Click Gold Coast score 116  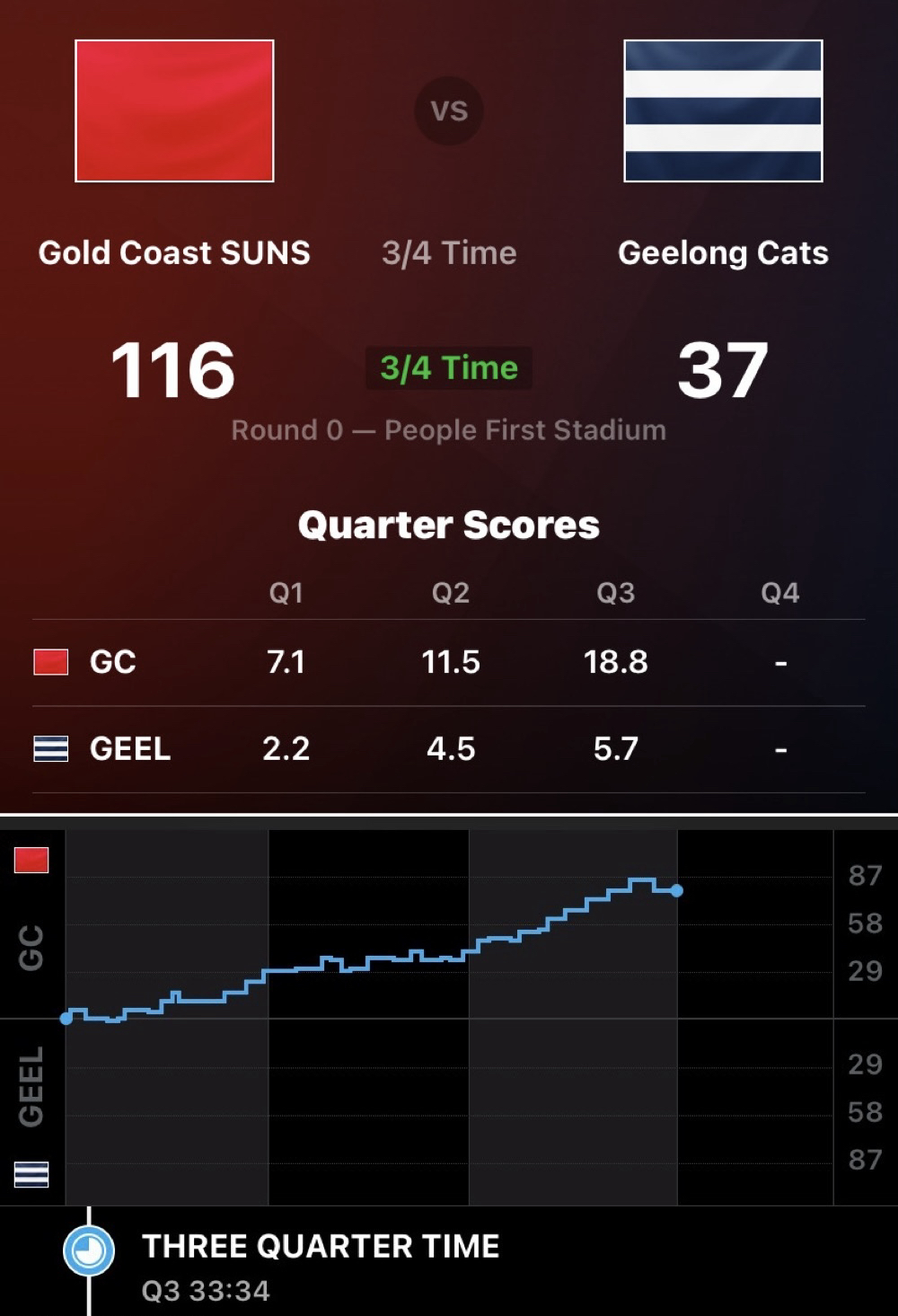[x=172, y=369]
